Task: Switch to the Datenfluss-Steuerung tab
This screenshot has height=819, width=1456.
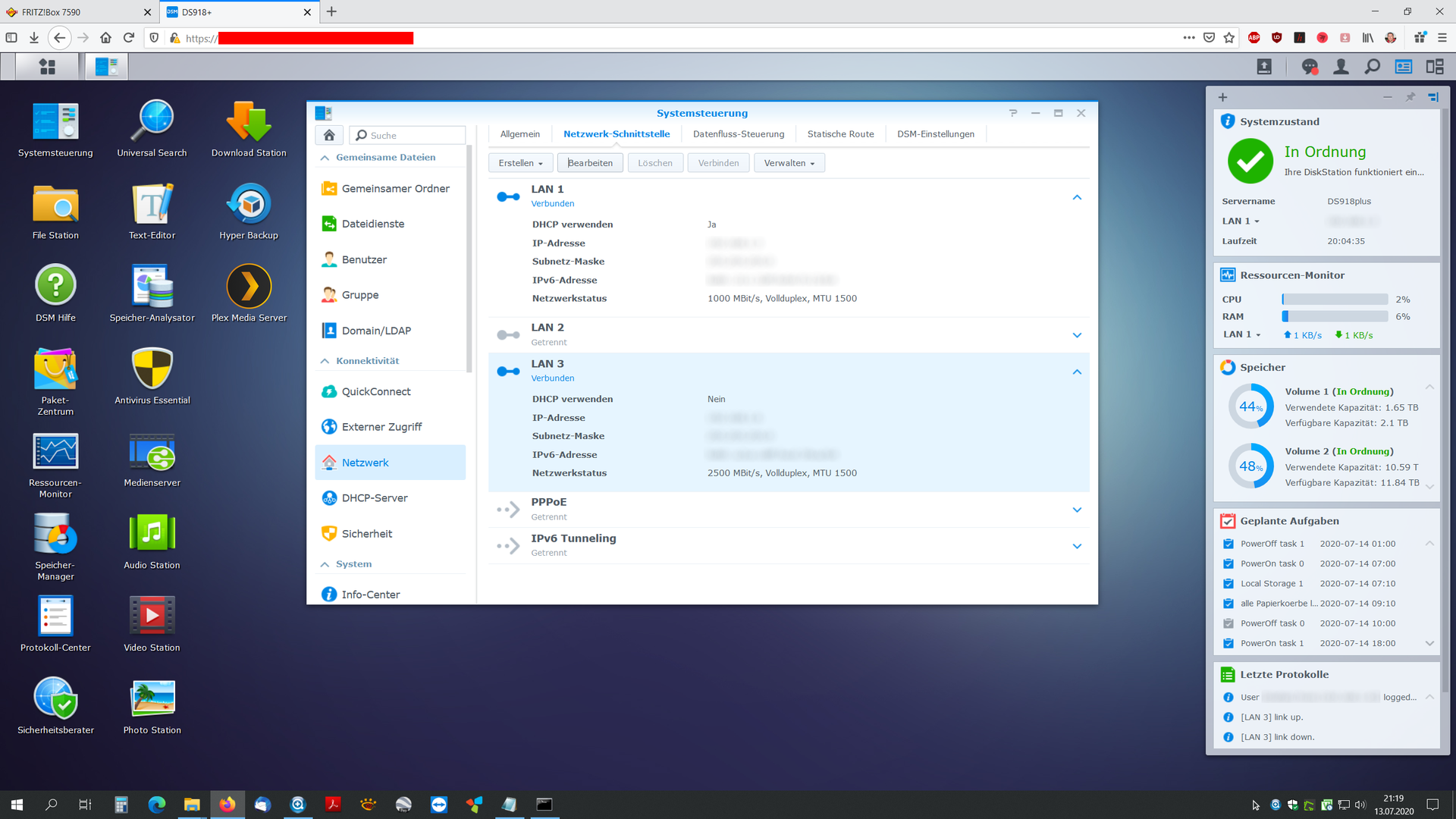Action: [738, 134]
